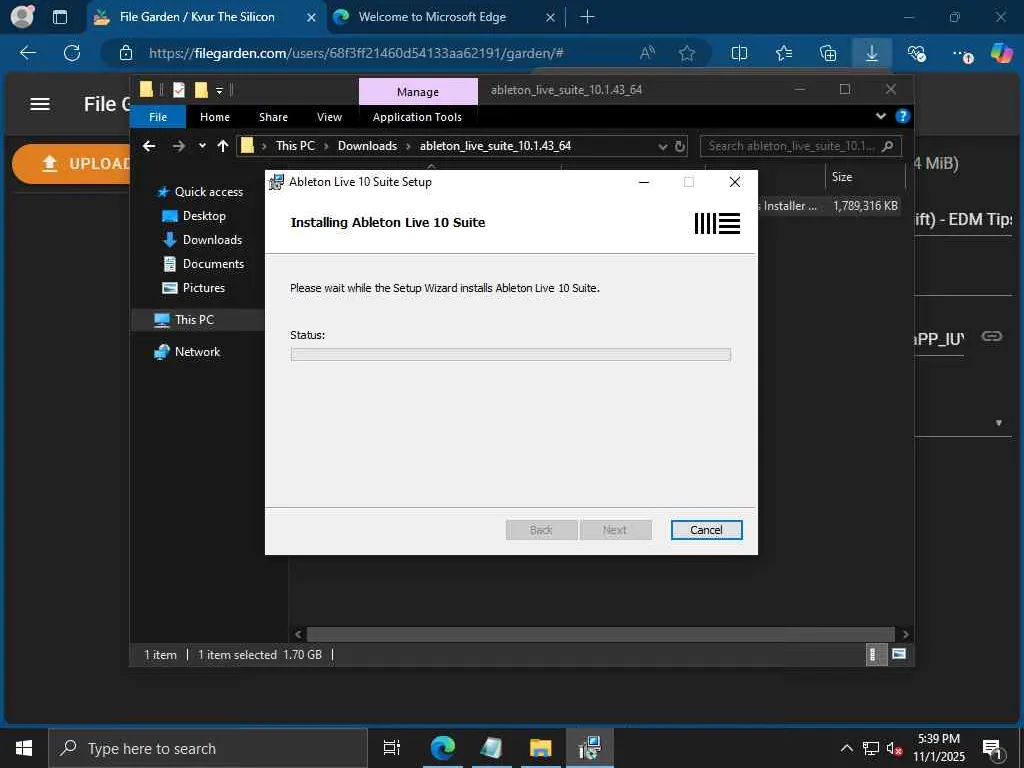The height and width of the screenshot is (768, 1024).
Task: Open Browser essentials heart icon
Action: (x=916, y=53)
